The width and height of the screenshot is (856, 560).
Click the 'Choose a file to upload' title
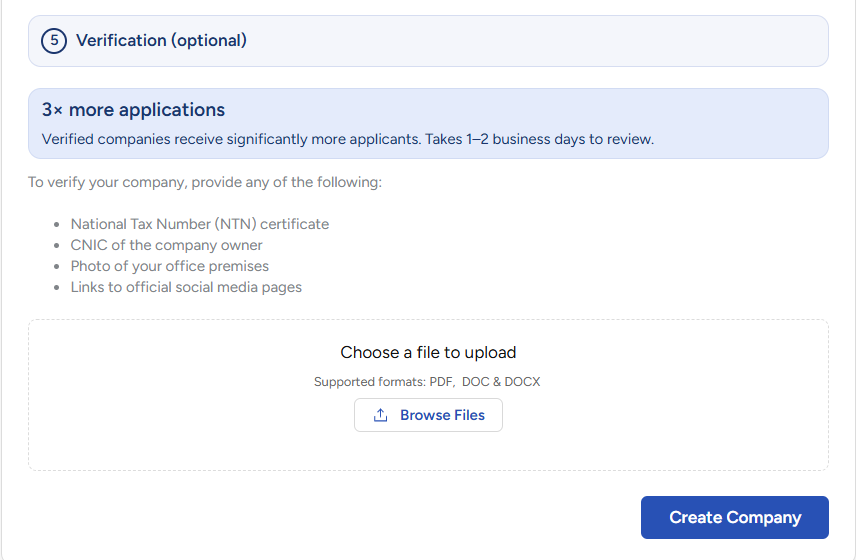coord(428,352)
